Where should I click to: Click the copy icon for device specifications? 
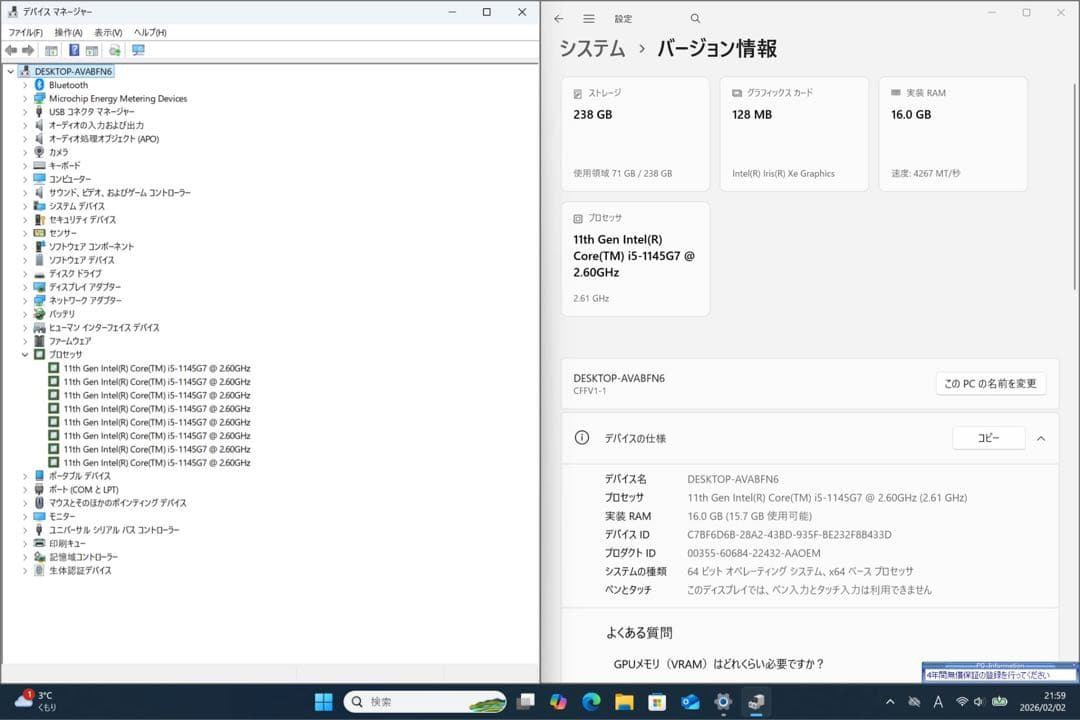(x=988, y=438)
